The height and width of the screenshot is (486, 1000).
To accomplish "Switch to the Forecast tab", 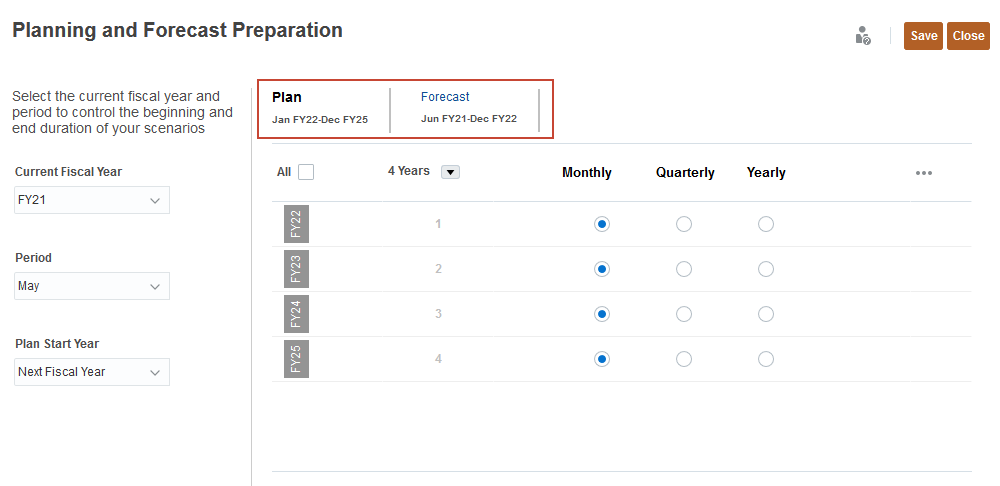I will (x=445, y=97).
